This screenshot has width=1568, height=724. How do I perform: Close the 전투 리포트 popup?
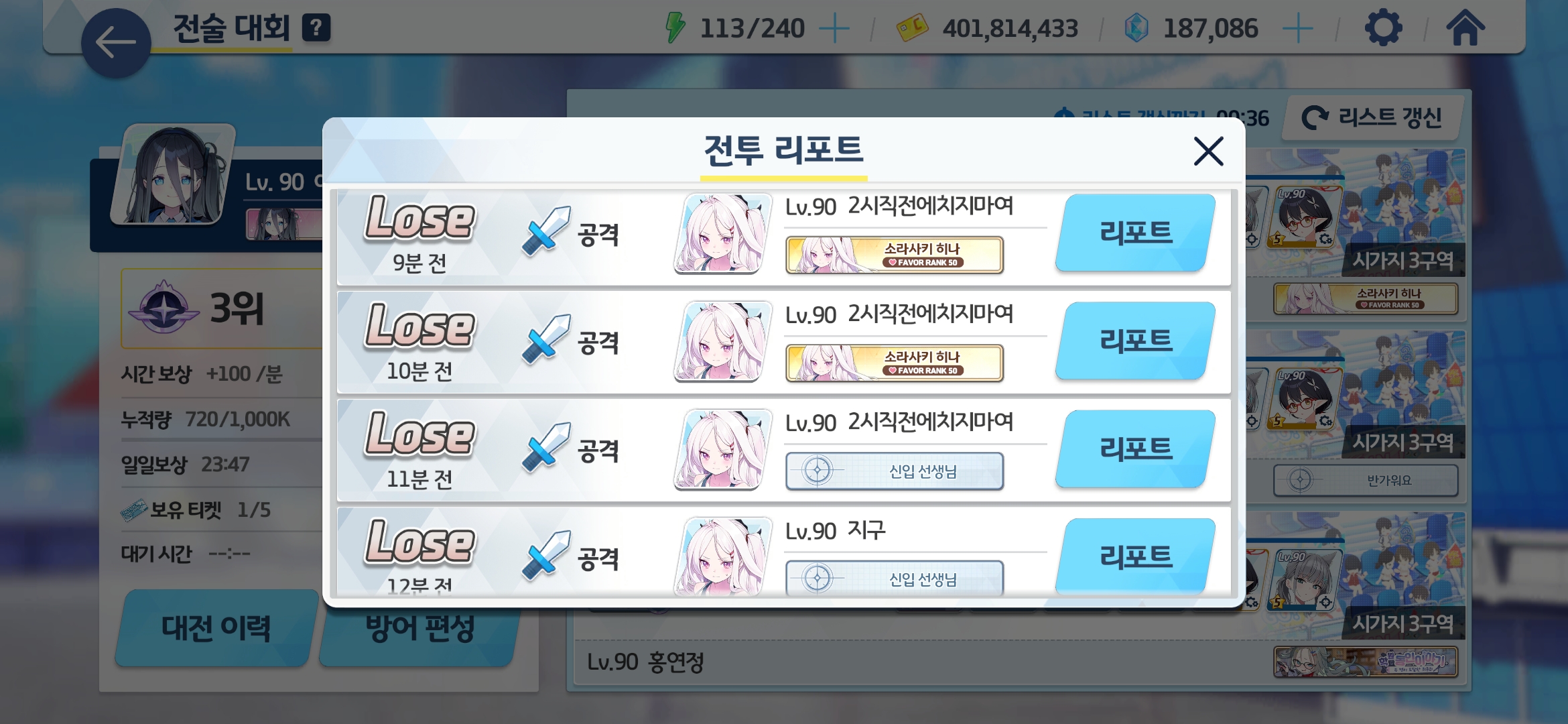1209,151
